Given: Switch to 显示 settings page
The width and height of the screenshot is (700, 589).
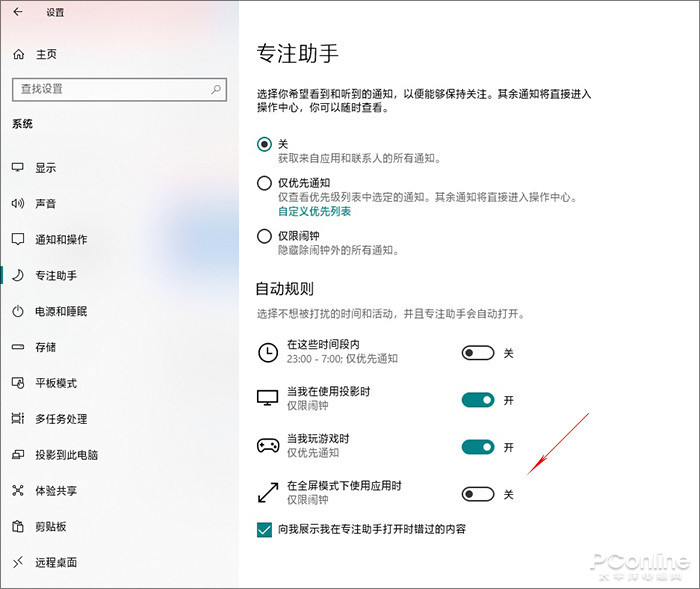Looking at the screenshot, I should [x=46, y=168].
